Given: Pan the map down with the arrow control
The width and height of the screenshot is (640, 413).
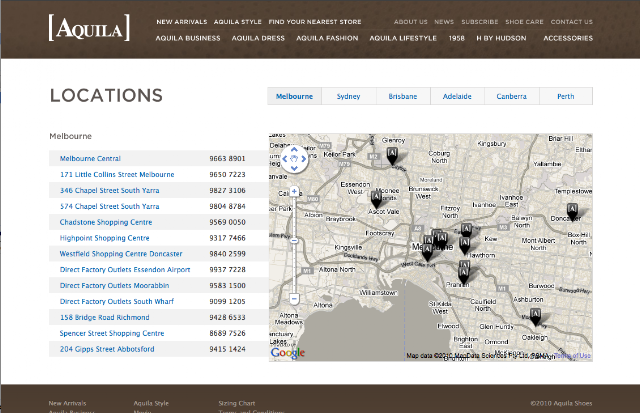Looking at the screenshot, I should pos(294,168).
